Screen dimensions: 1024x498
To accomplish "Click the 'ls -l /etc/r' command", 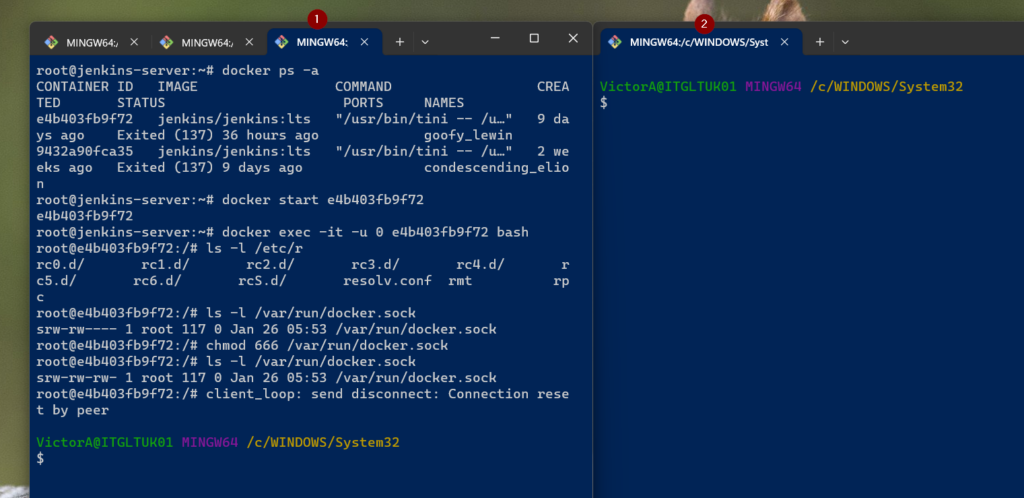I will click(254, 249).
